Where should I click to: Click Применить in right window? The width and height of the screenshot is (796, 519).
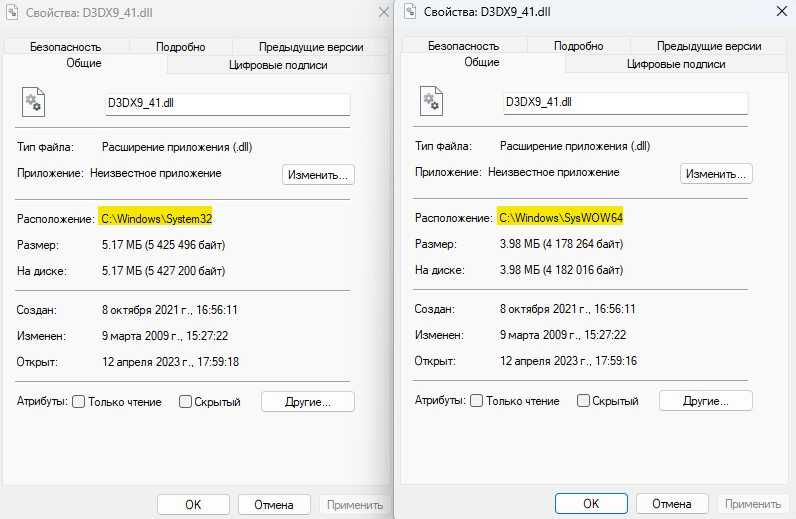click(x=753, y=504)
